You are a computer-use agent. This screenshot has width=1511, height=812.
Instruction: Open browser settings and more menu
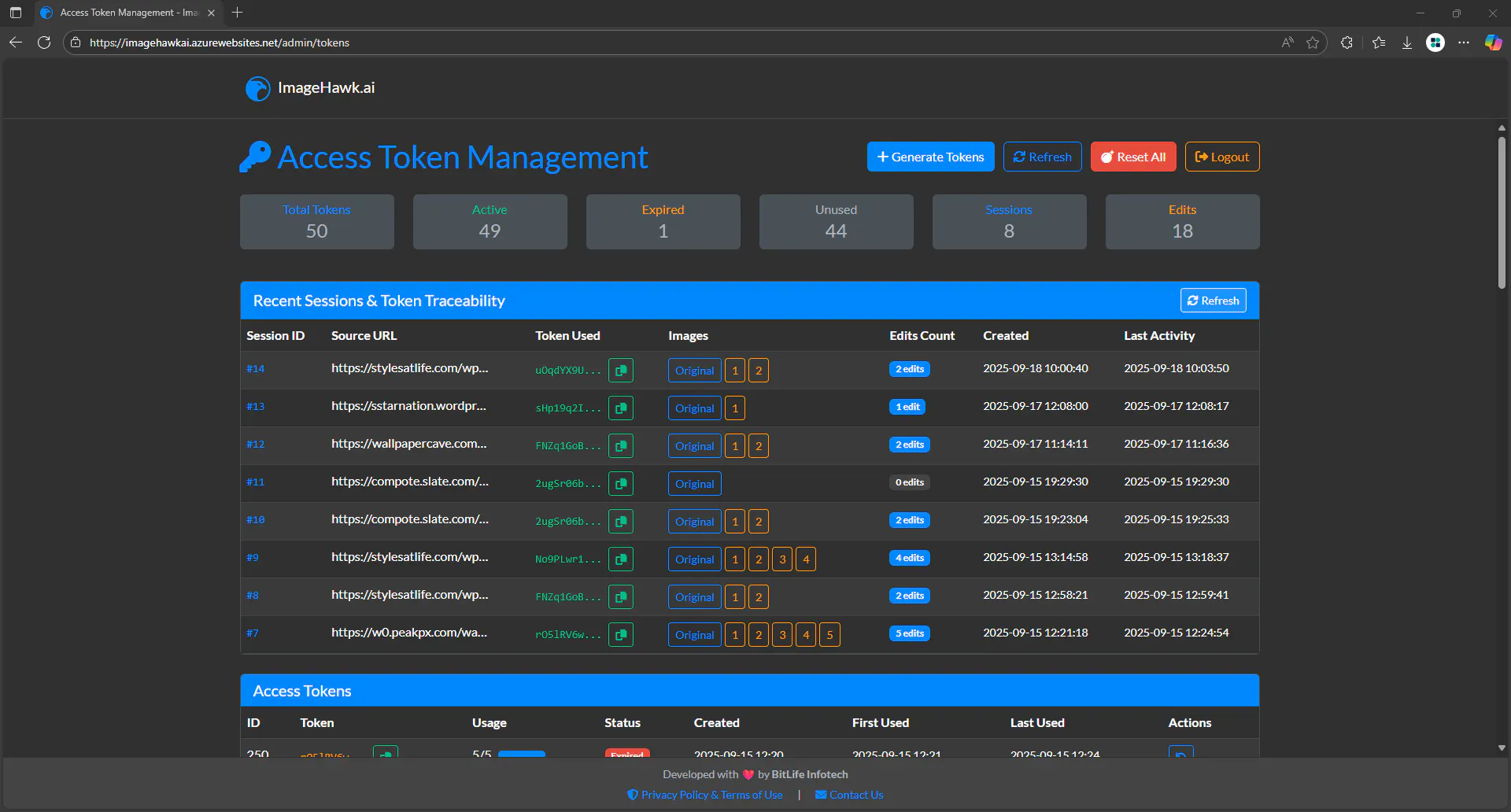[x=1464, y=42]
